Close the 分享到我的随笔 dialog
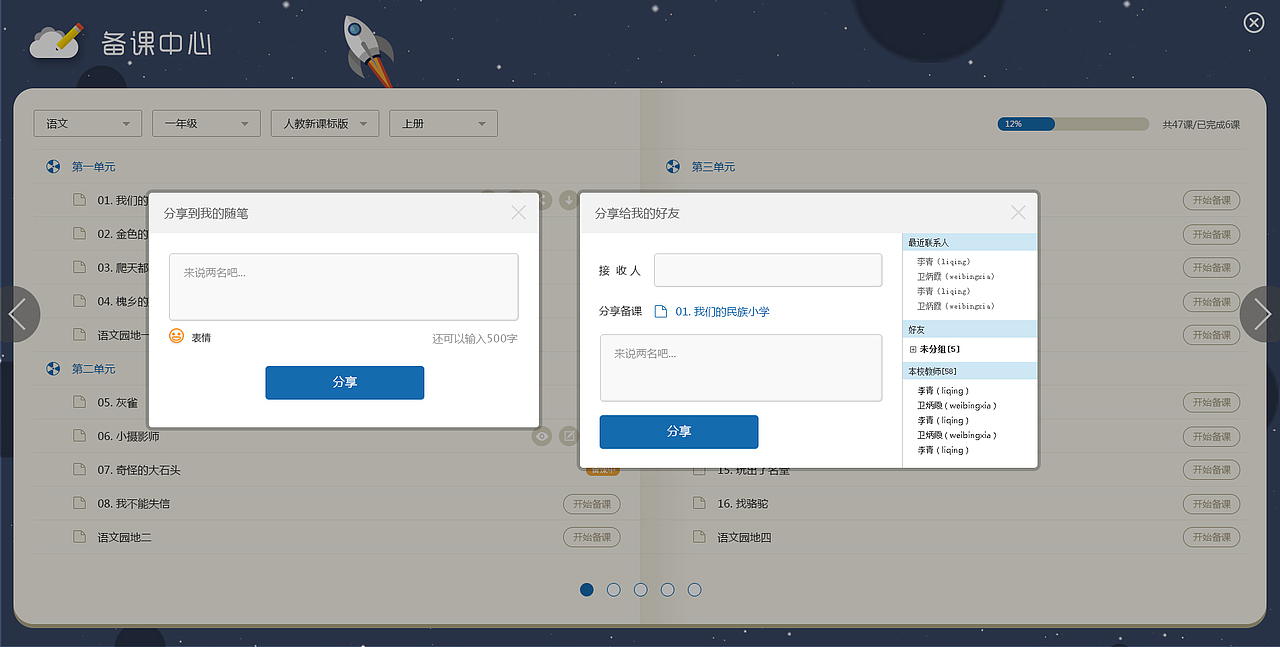The image size is (1280, 647). tap(518, 212)
